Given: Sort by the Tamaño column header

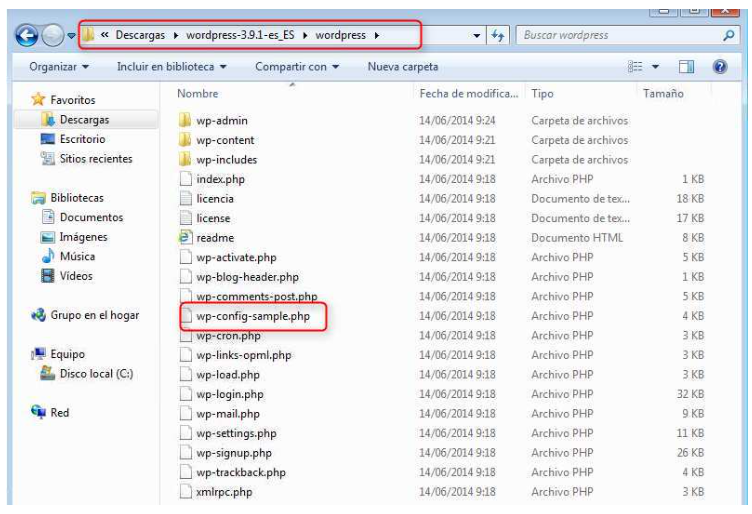Looking at the screenshot, I should 663,93.
